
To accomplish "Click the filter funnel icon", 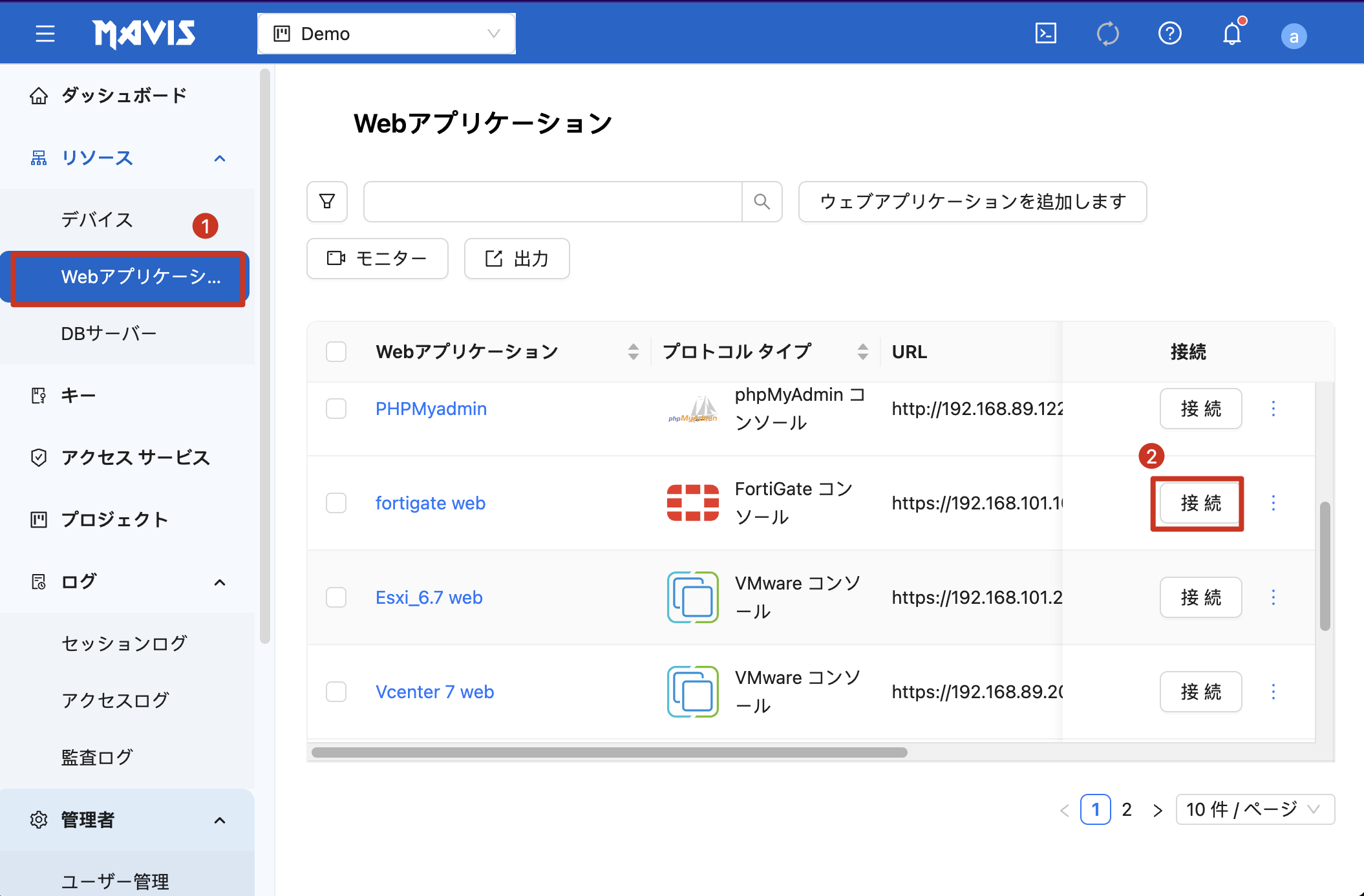I will [x=327, y=202].
